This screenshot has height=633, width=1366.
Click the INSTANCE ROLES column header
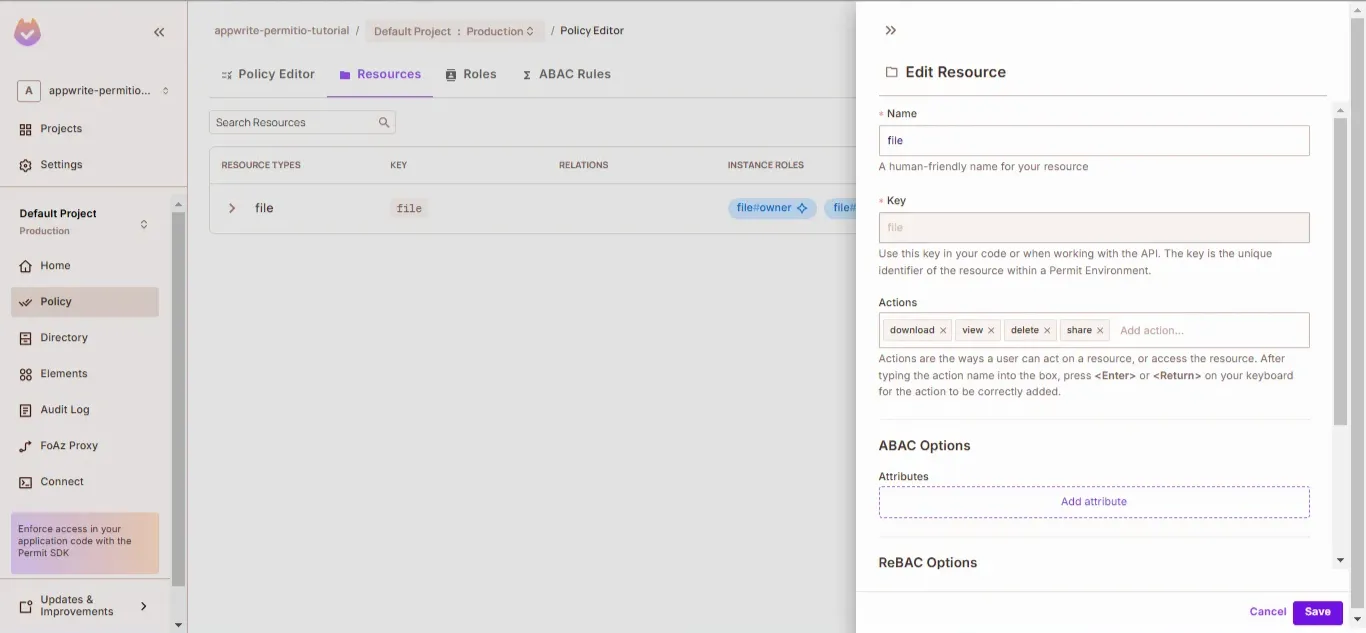click(x=766, y=165)
